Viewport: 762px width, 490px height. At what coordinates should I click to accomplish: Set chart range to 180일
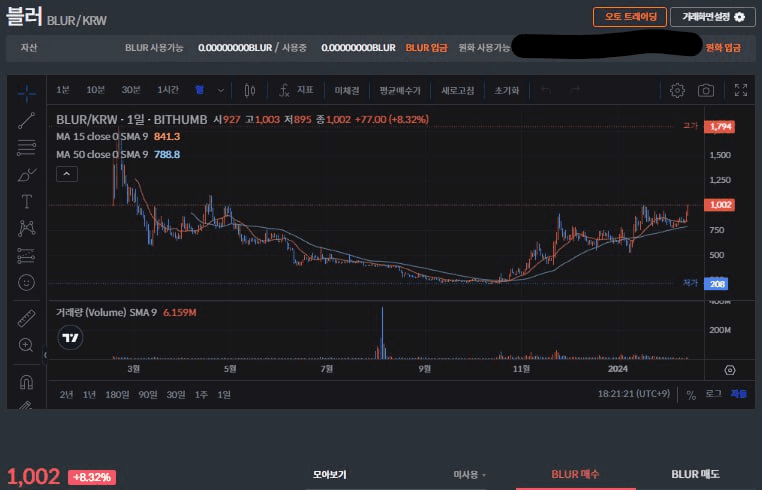tap(117, 395)
